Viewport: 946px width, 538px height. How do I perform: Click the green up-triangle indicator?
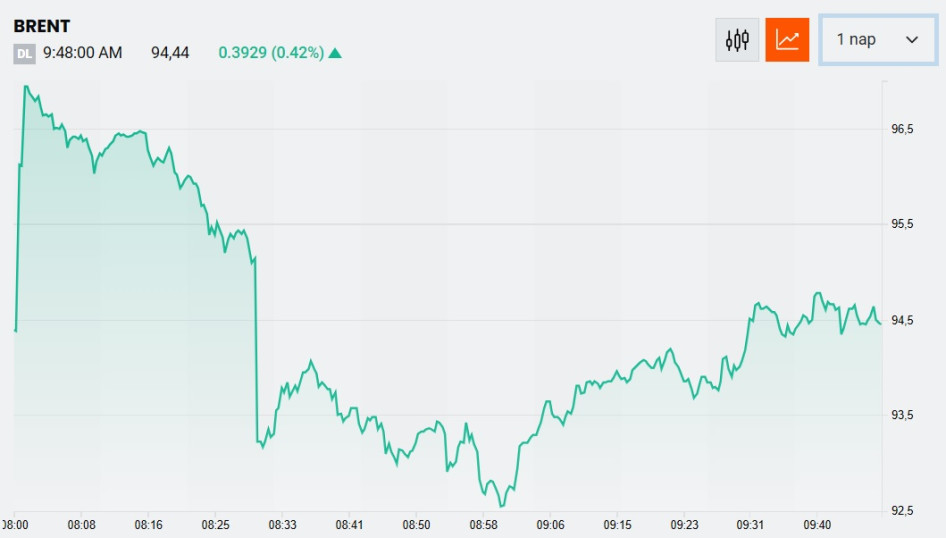(x=335, y=53)
